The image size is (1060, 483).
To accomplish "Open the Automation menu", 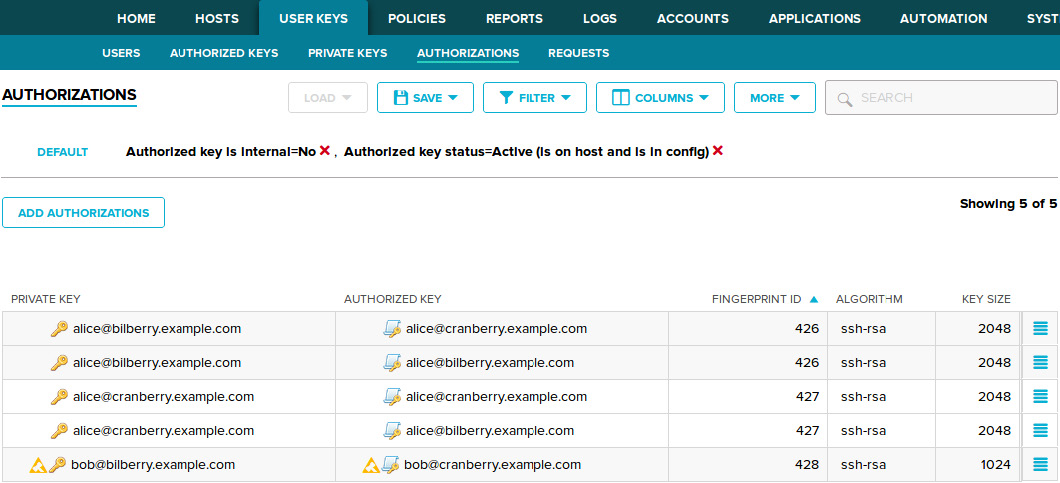I will (x=944, y=18).
